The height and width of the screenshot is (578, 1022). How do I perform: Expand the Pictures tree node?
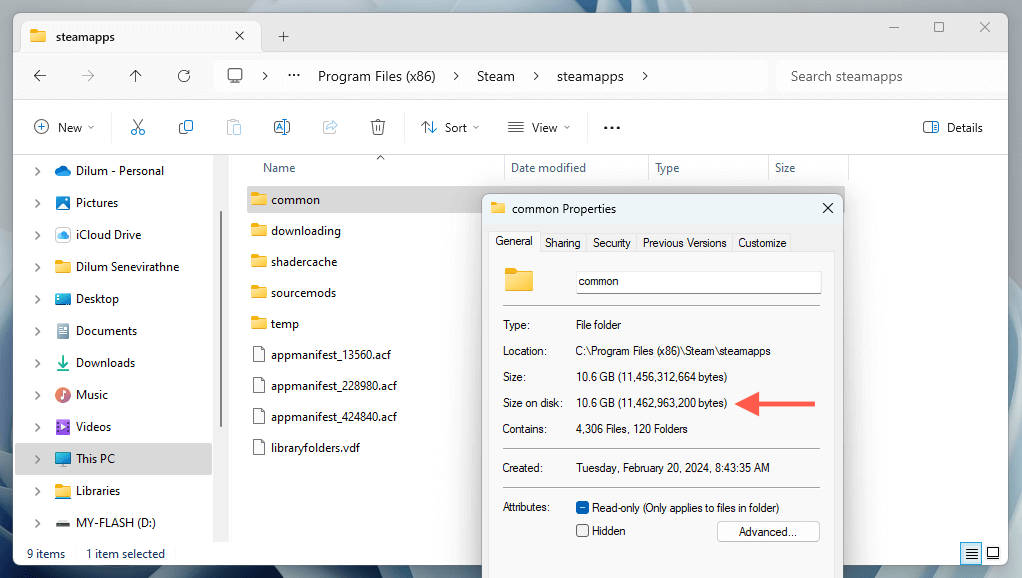pos(37,203)
